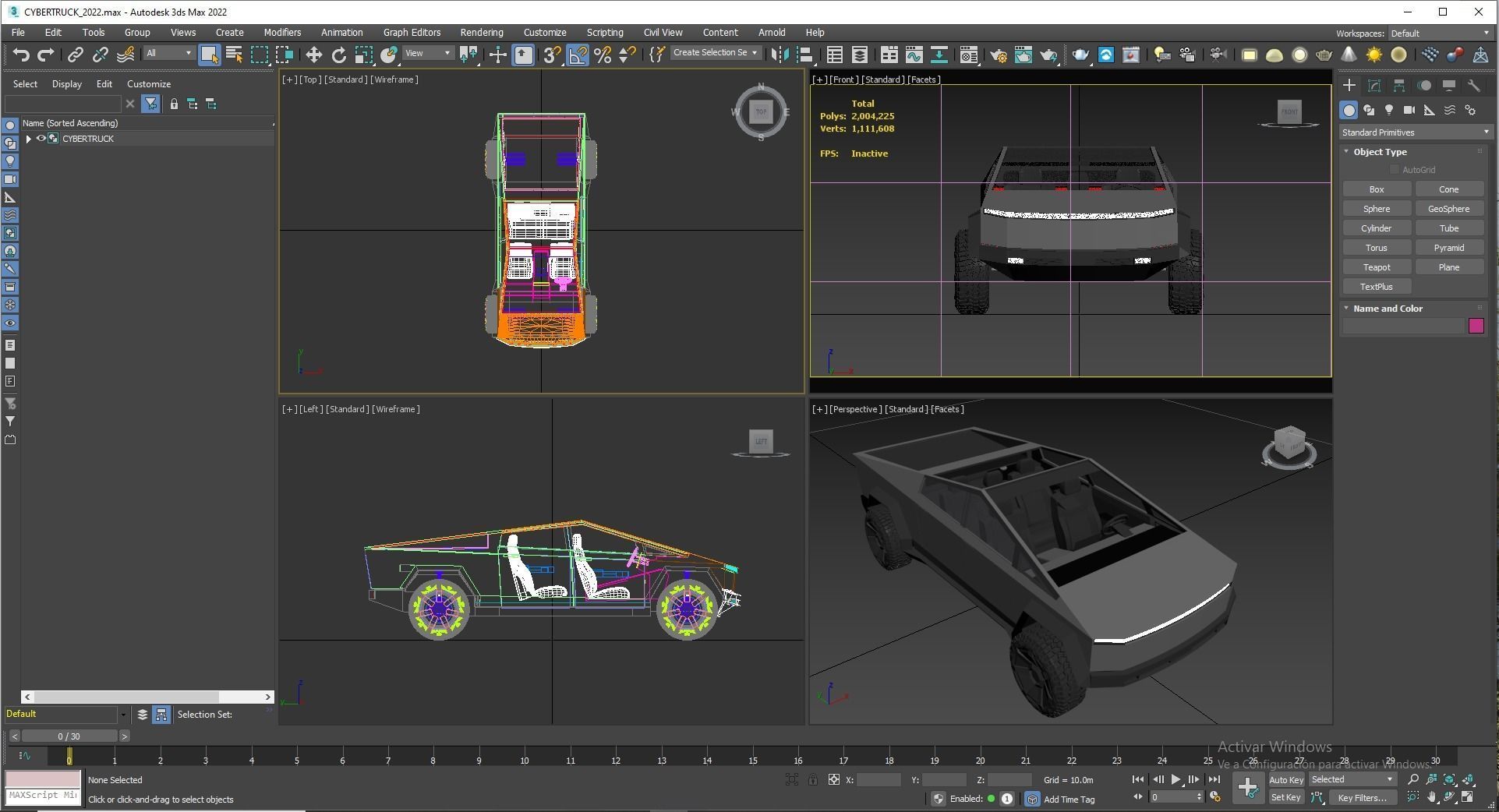The image size is (1499, 812).
Task: Click the Teapot primitive button
Action: point(1377,267)
